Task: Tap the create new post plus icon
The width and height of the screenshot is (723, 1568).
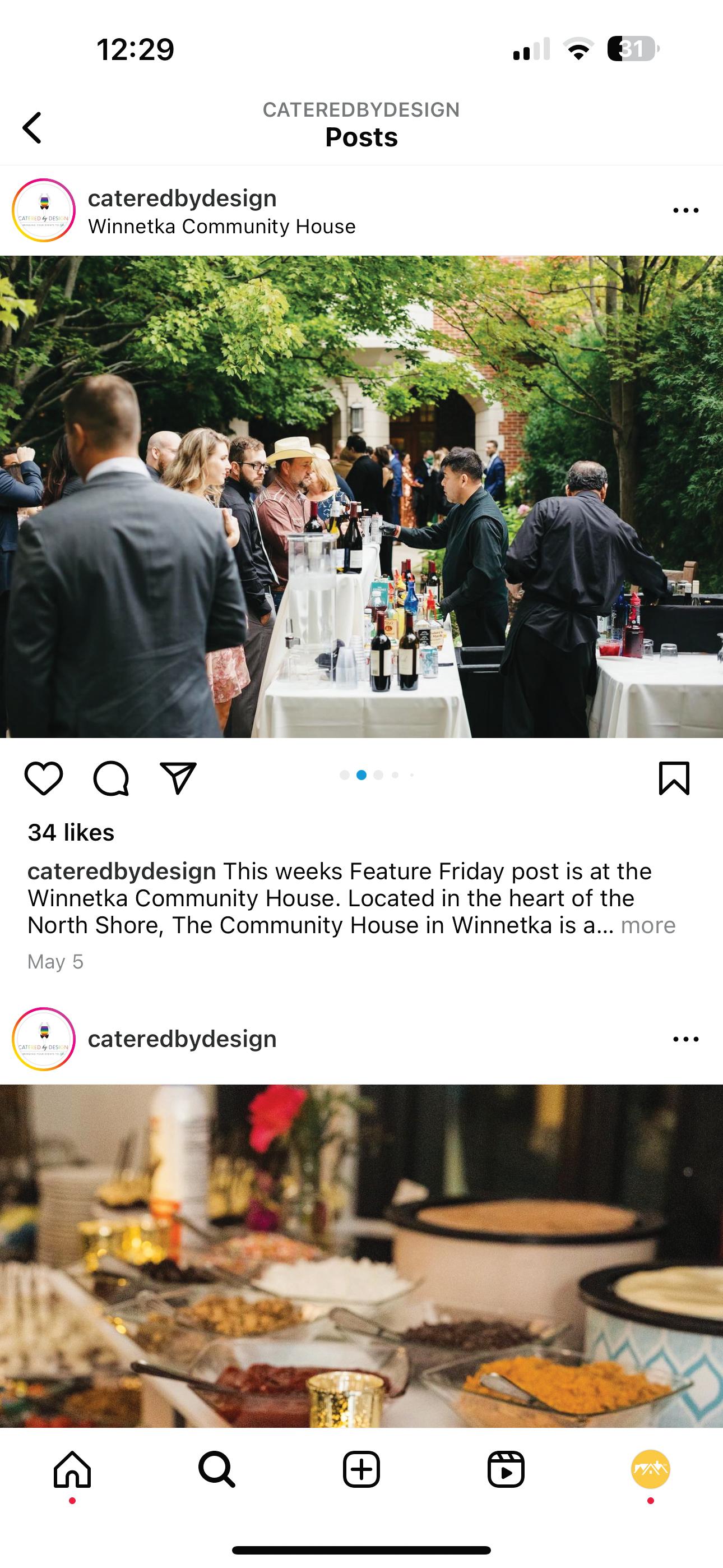Action: point(361,1469)
